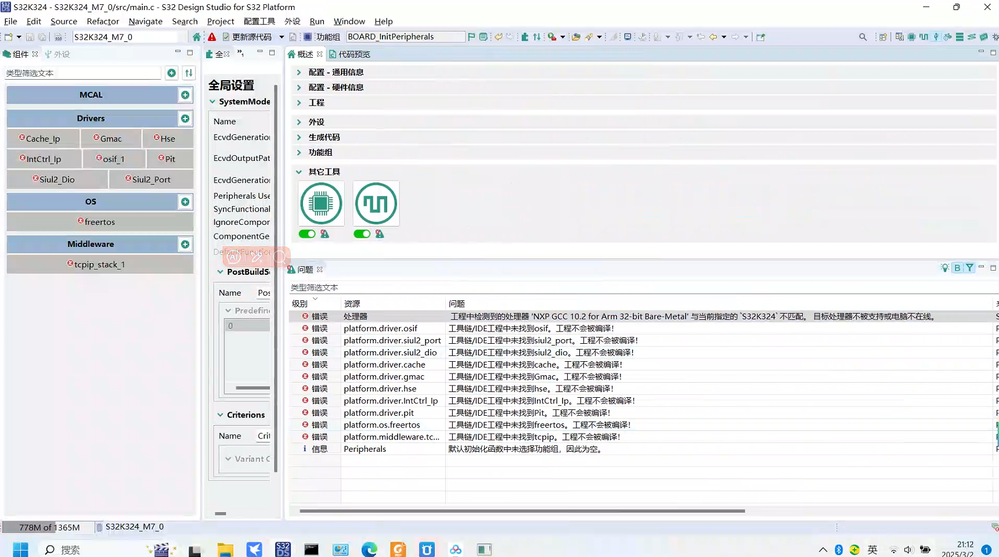Toggle the switch under the chip tool icon
Screen dimensions: 999x557
tap(307, 234)
